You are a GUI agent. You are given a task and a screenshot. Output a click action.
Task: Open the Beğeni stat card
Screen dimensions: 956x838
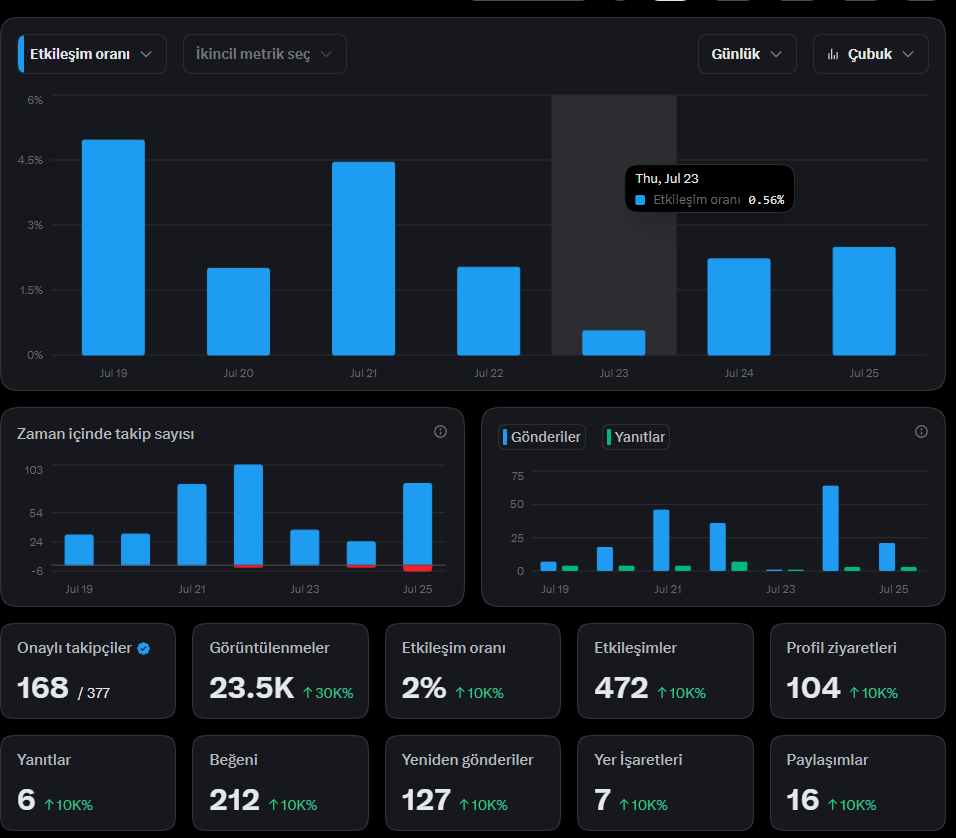(280, 783)
